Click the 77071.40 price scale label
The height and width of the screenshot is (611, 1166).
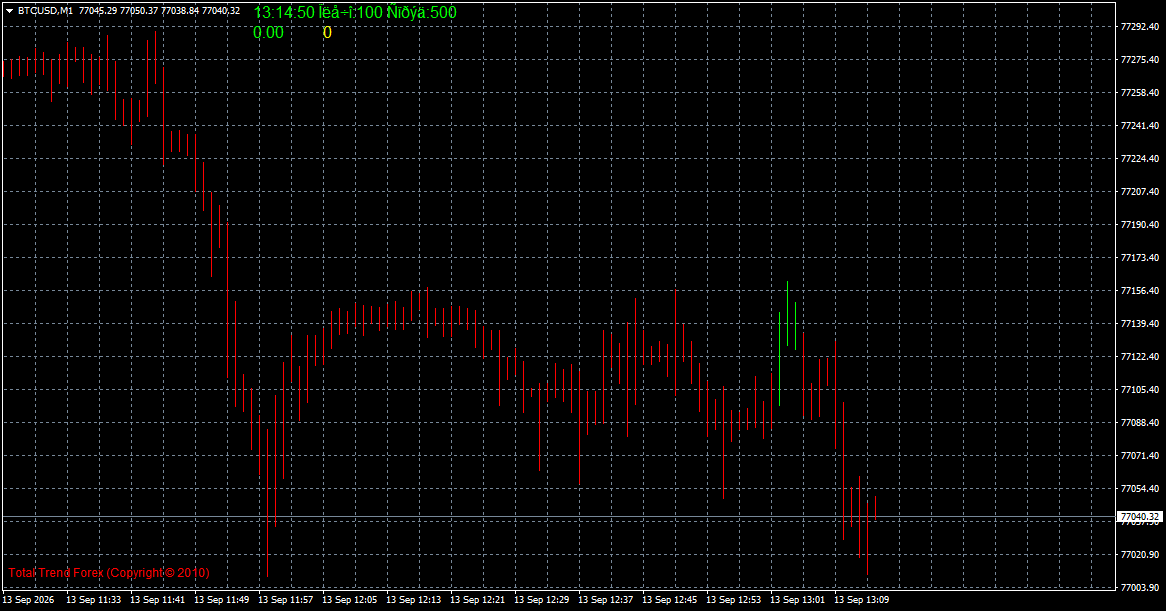click(1139, 456)
